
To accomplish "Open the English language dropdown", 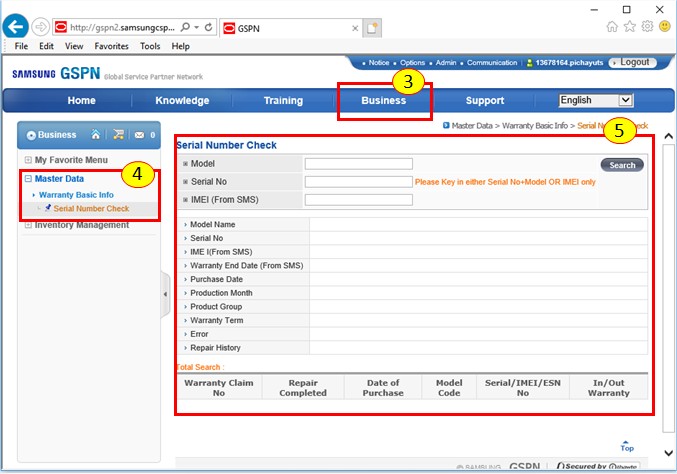I will coord(596,101).
